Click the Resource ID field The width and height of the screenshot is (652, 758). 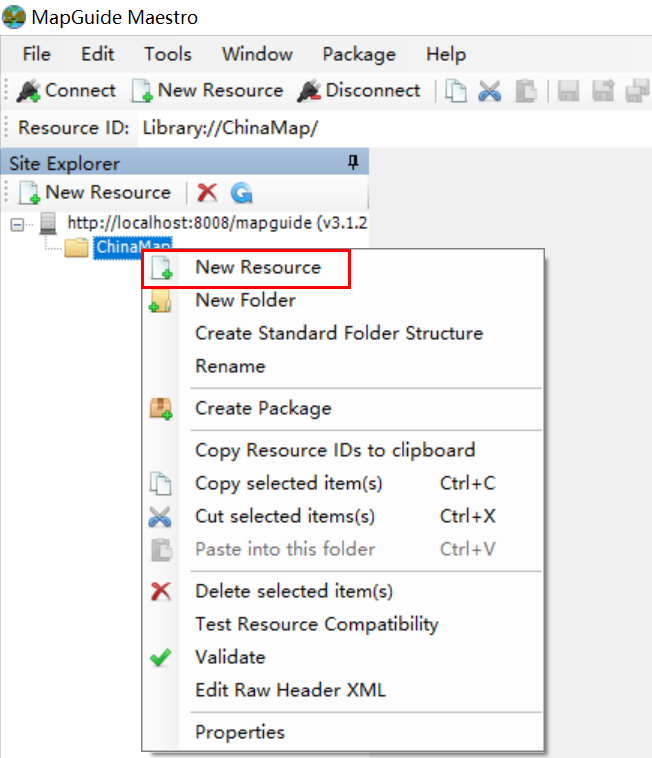[x=394, y=128]
